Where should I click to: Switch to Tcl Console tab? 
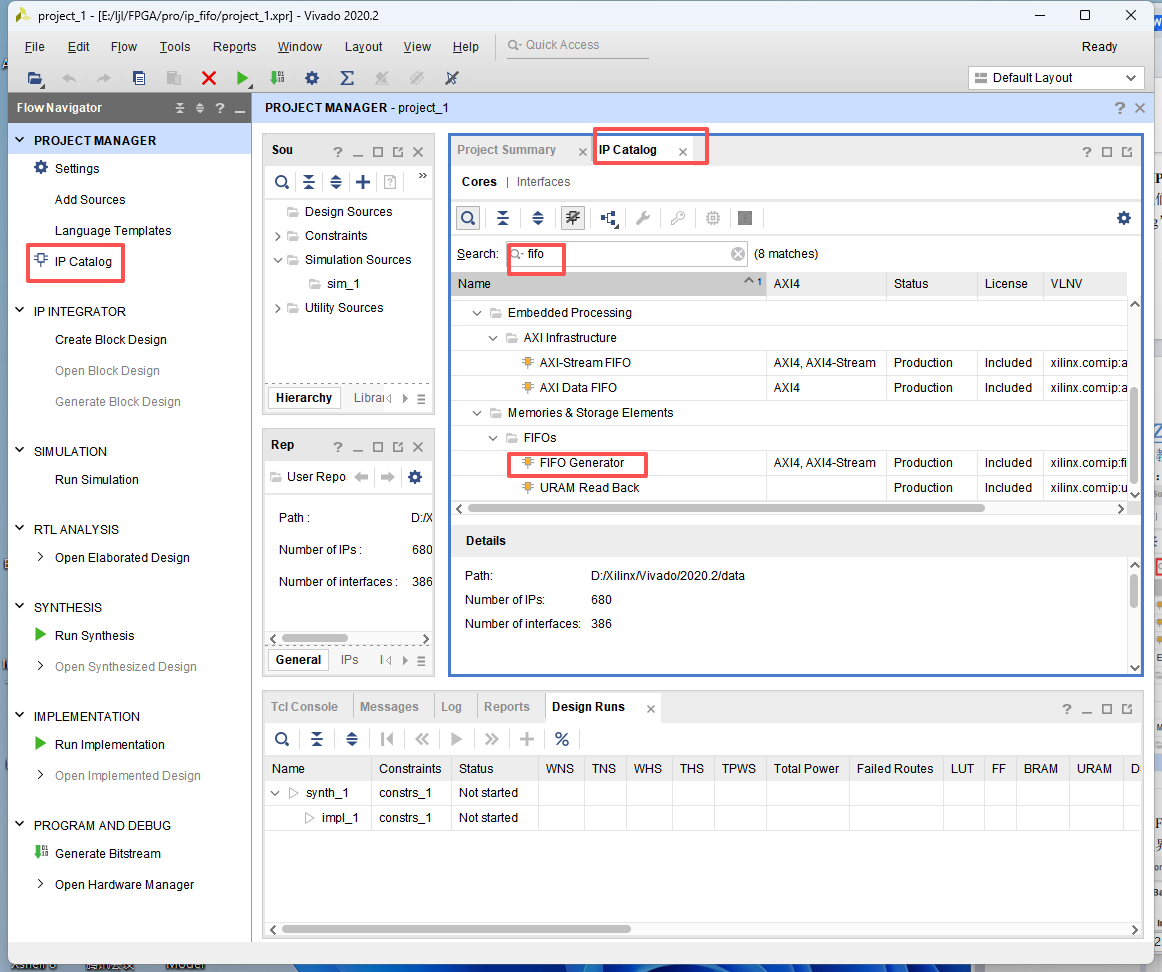tap(304, 707)
